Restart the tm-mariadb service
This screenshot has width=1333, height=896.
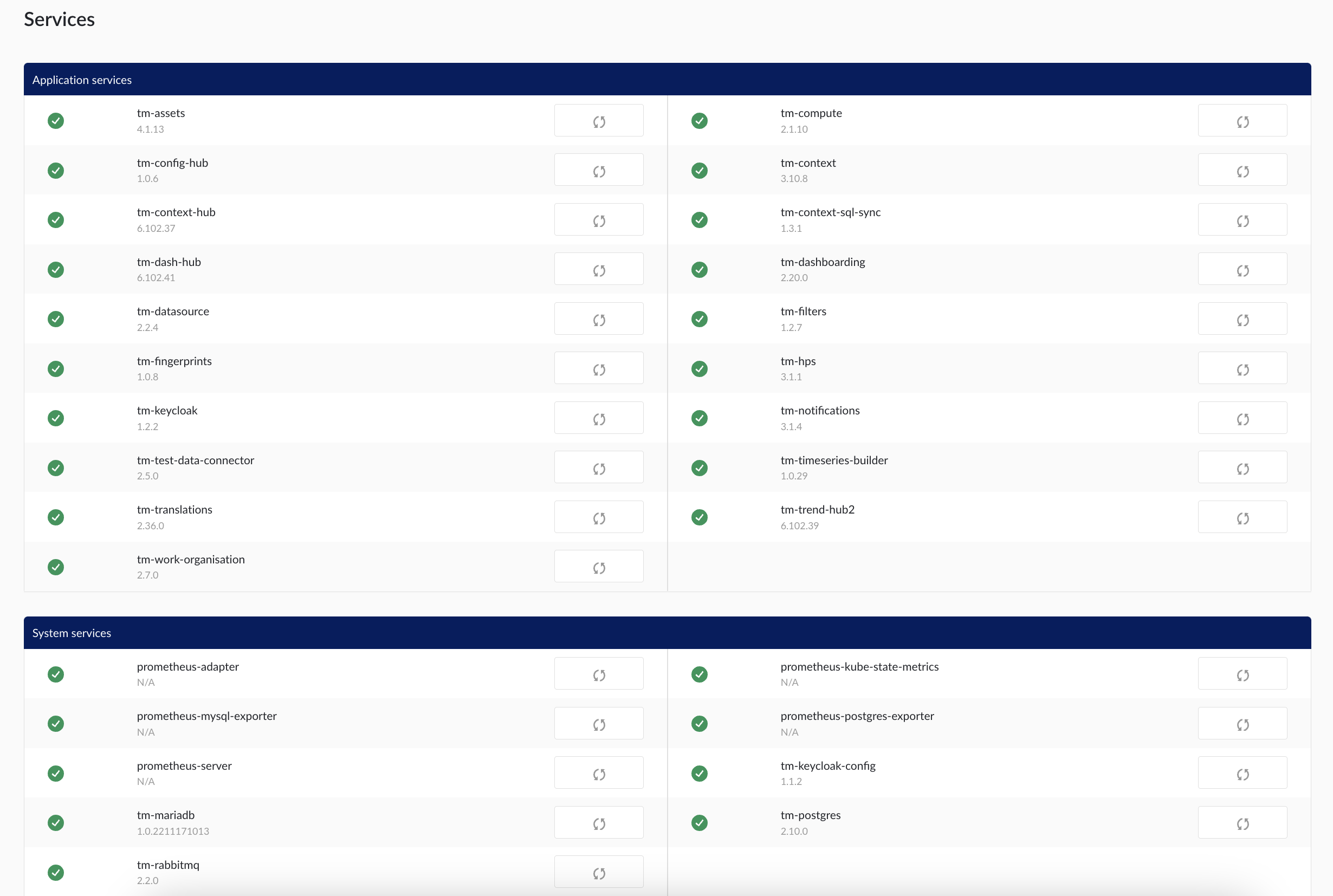point(598,822)
